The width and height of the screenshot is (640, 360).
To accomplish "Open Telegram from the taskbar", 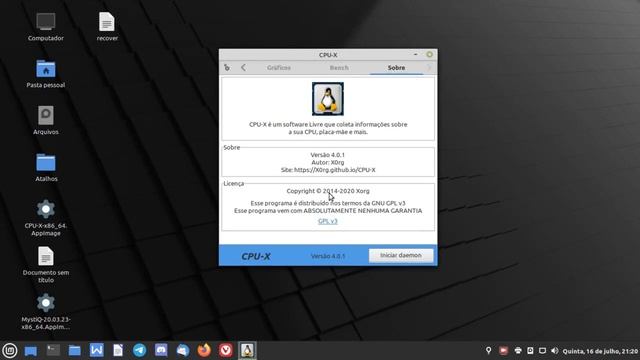I will [140, 350].
